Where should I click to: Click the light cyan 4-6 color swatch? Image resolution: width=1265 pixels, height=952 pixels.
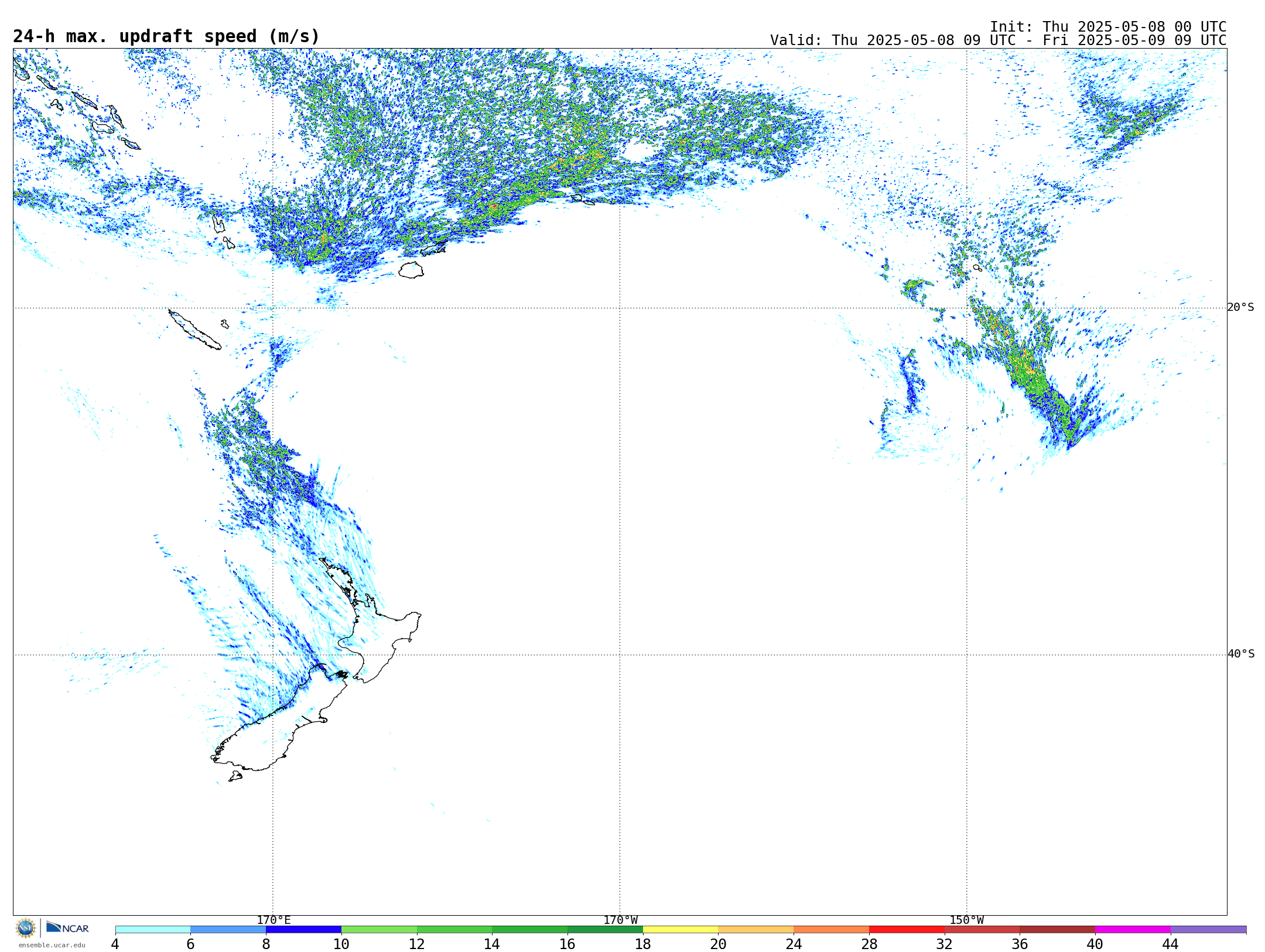tap(153, 930)
